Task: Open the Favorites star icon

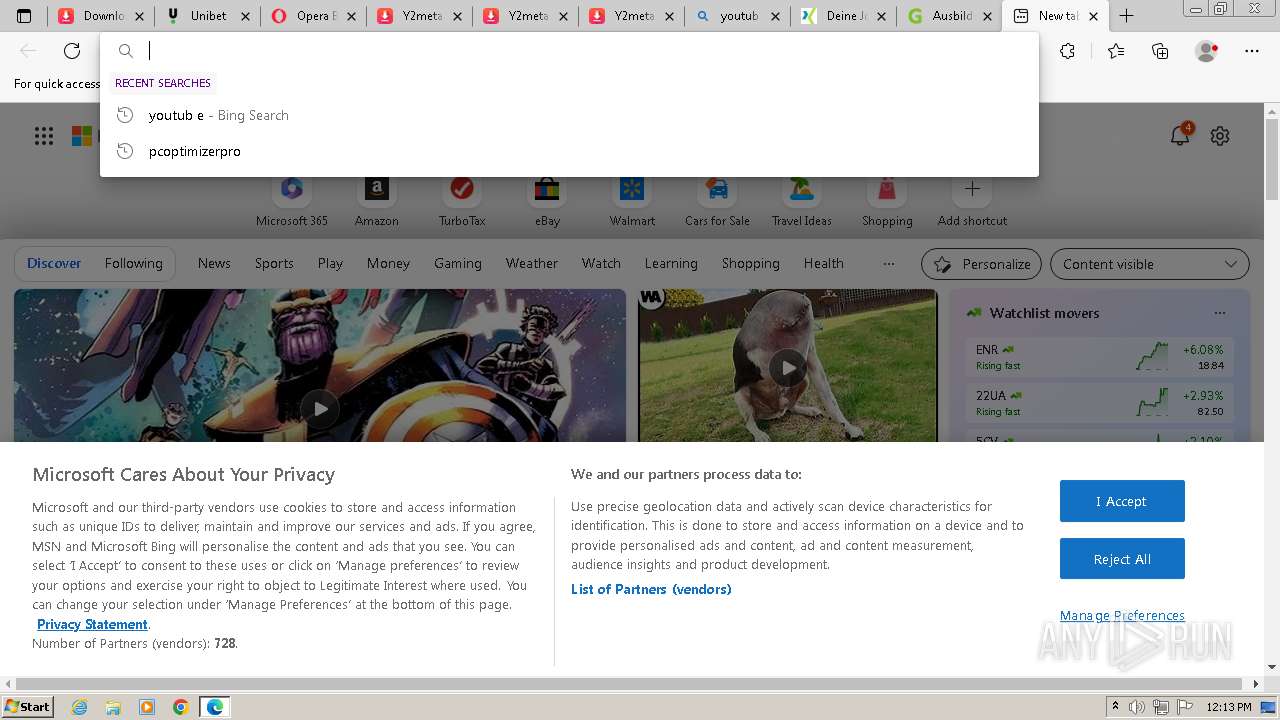Action: (1116, 51)
